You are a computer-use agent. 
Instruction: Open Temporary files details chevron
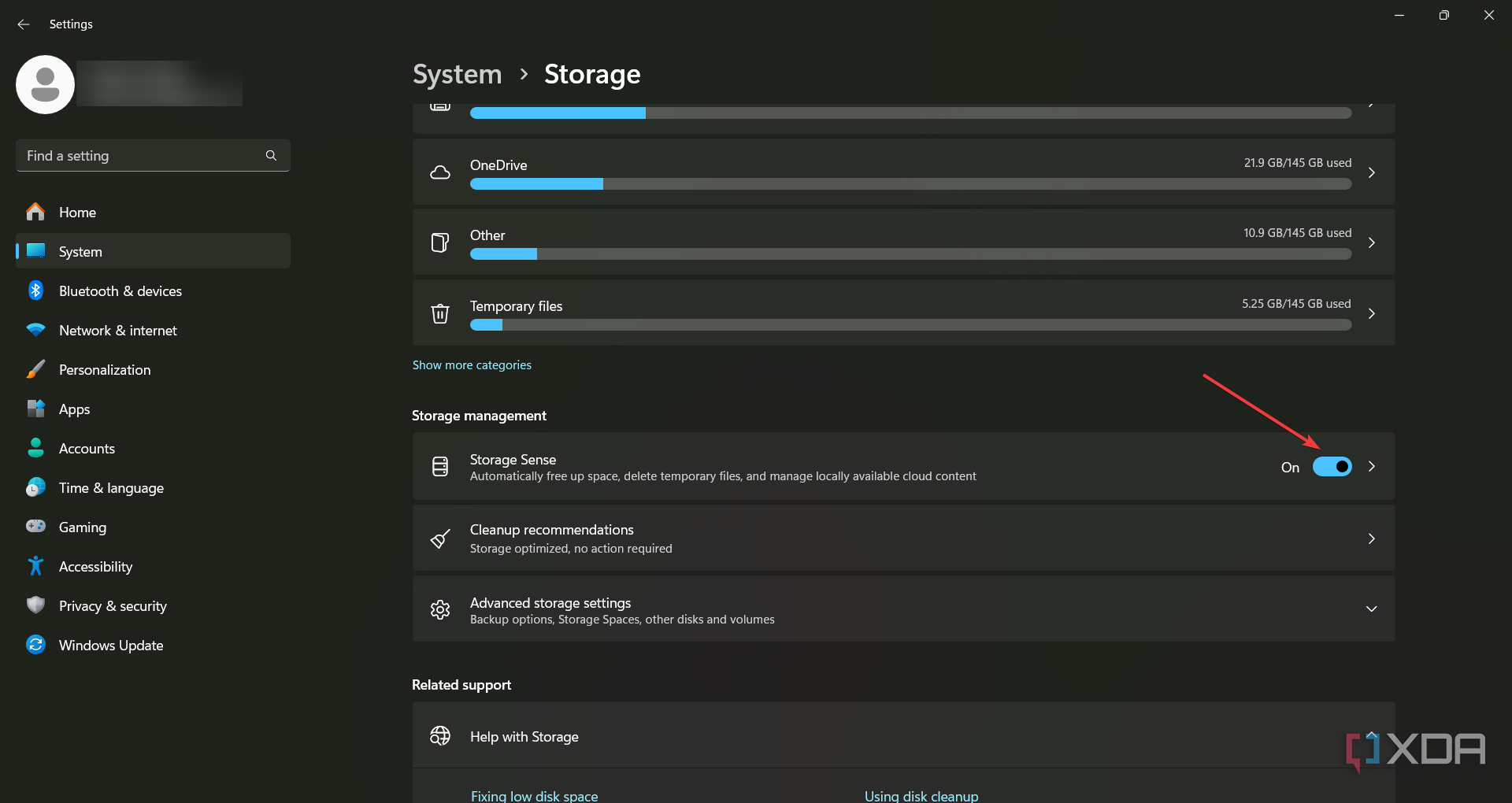tap(1372, 313)
